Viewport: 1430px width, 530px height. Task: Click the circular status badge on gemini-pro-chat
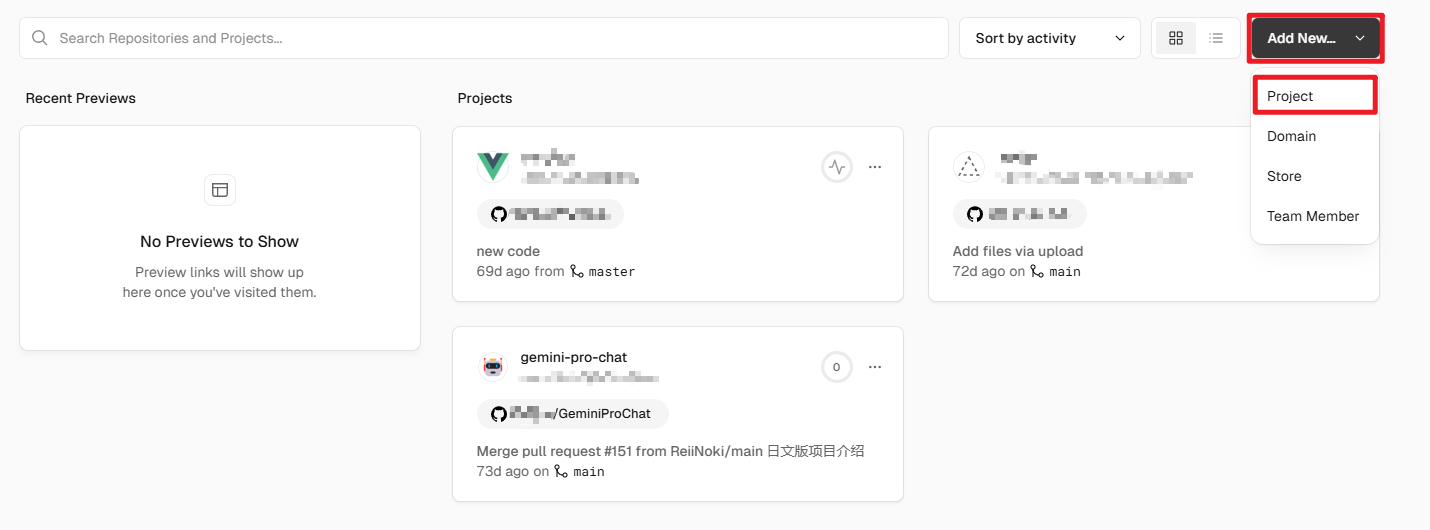[x=837, y=367]
